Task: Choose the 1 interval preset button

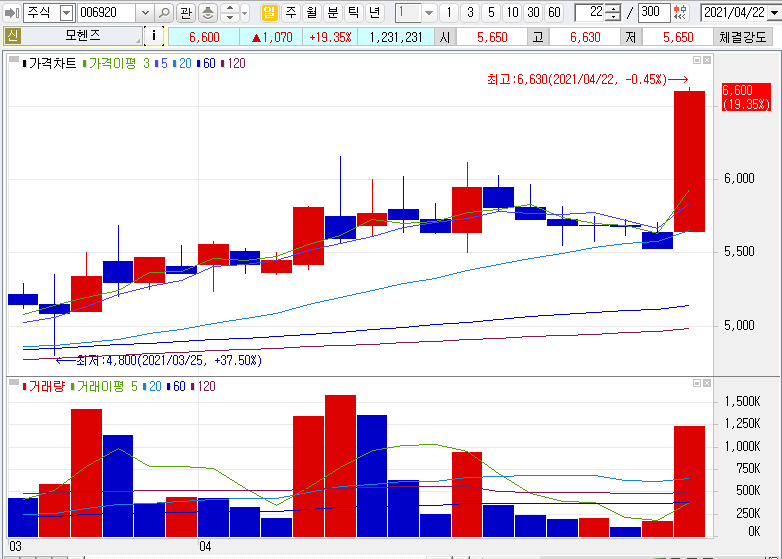Action: 449,12
